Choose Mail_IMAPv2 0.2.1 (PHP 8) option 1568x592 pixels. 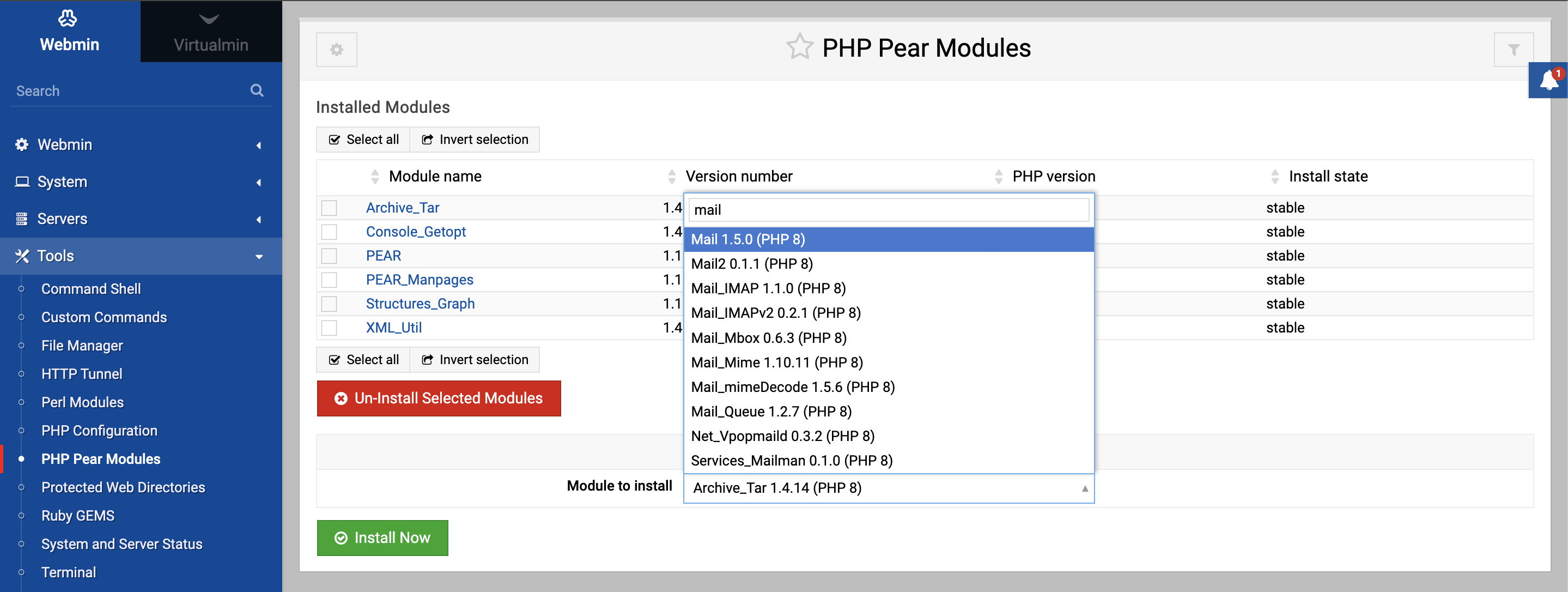click(x=889, y=313)
